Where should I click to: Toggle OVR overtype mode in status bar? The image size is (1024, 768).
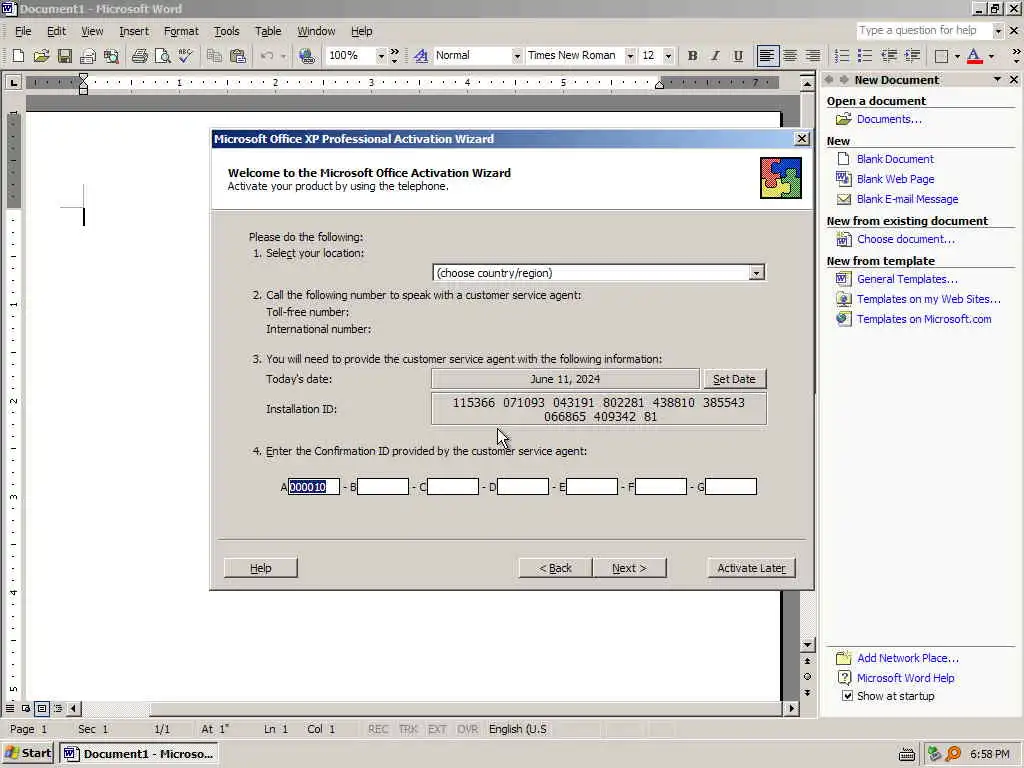(467, 729)
